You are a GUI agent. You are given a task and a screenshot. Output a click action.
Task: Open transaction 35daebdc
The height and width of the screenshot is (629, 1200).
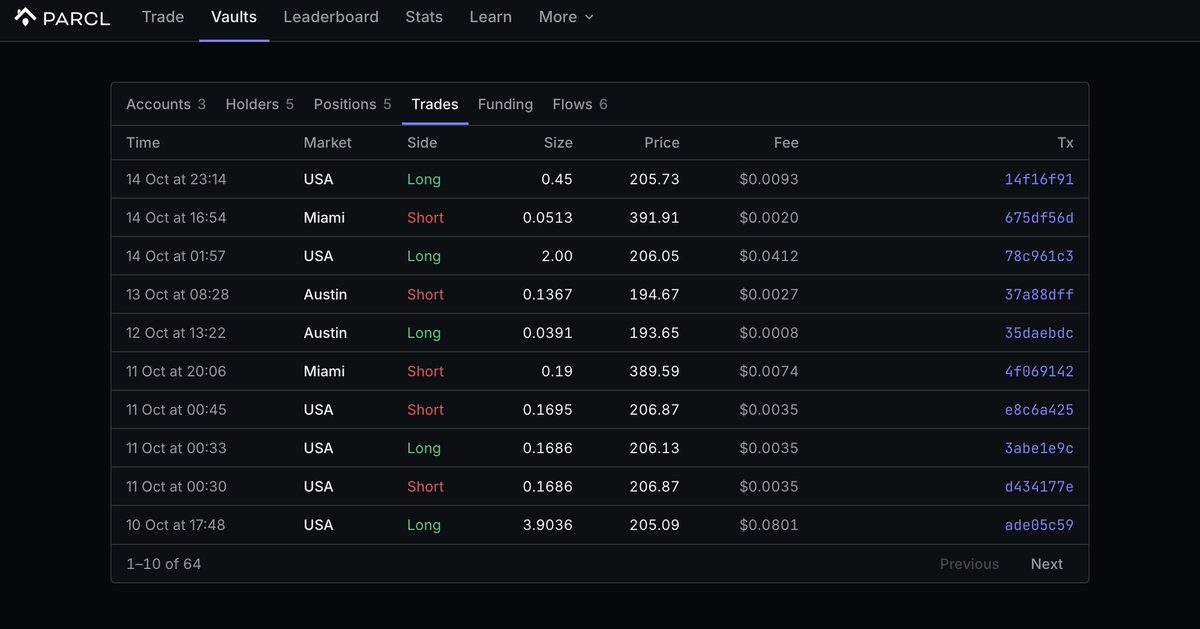(x=1039, y=333)
